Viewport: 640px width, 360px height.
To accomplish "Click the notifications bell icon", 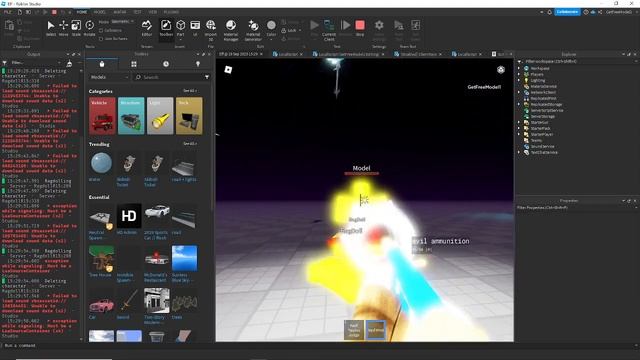I will (x=549, y=12).
